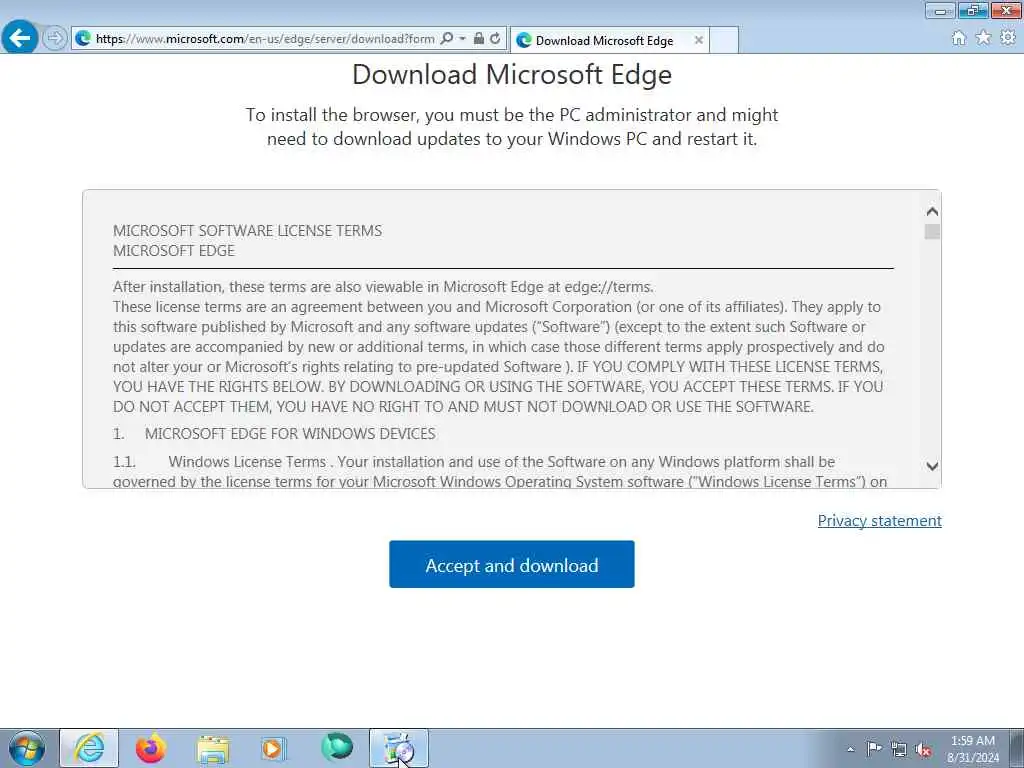This screenshot has width=1024, height=768.
Task: Minimize the Internet Explorer window
Action: tap(940, 10)
